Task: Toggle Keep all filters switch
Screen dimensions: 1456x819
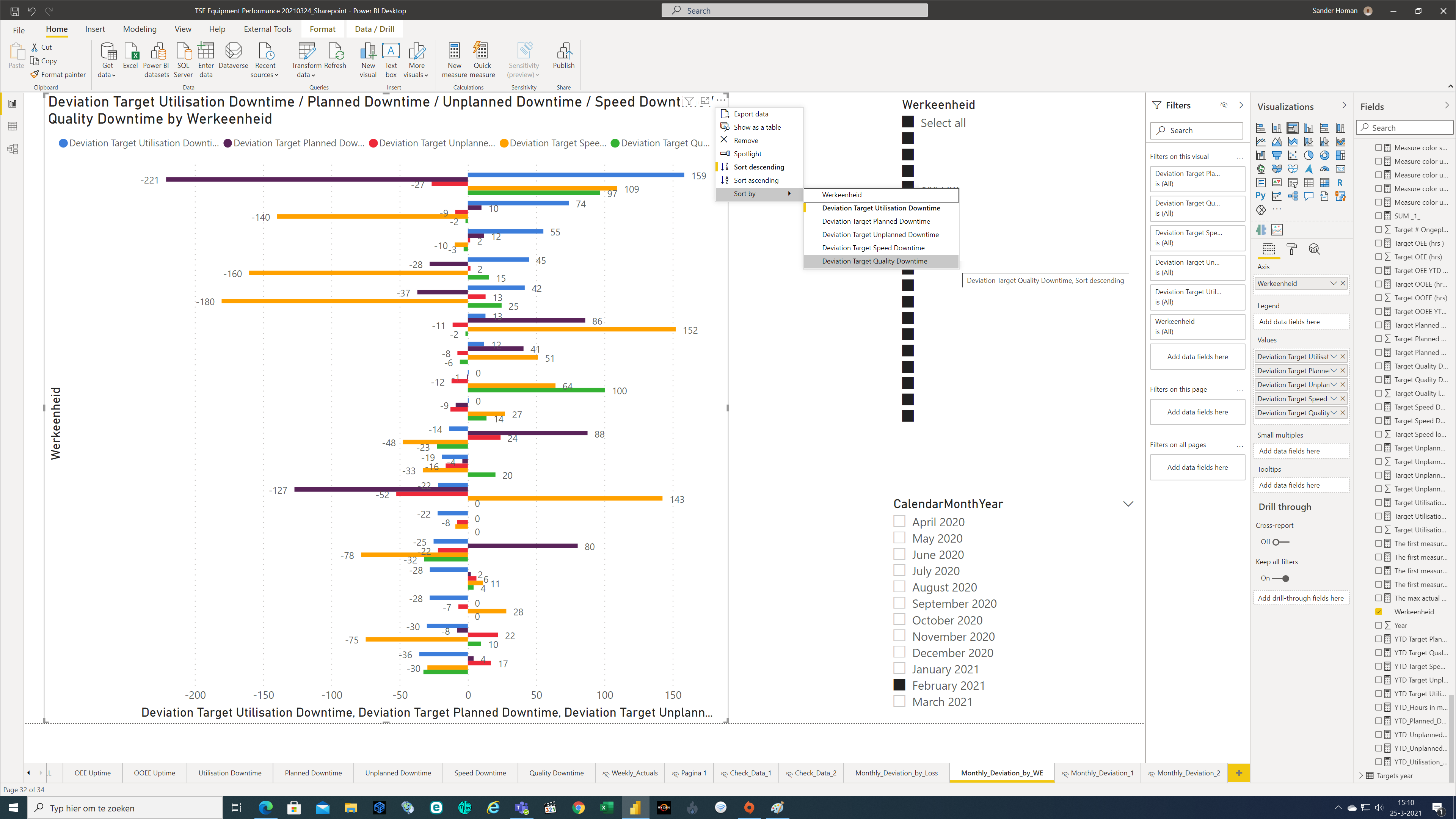Action: point(1280,579)
